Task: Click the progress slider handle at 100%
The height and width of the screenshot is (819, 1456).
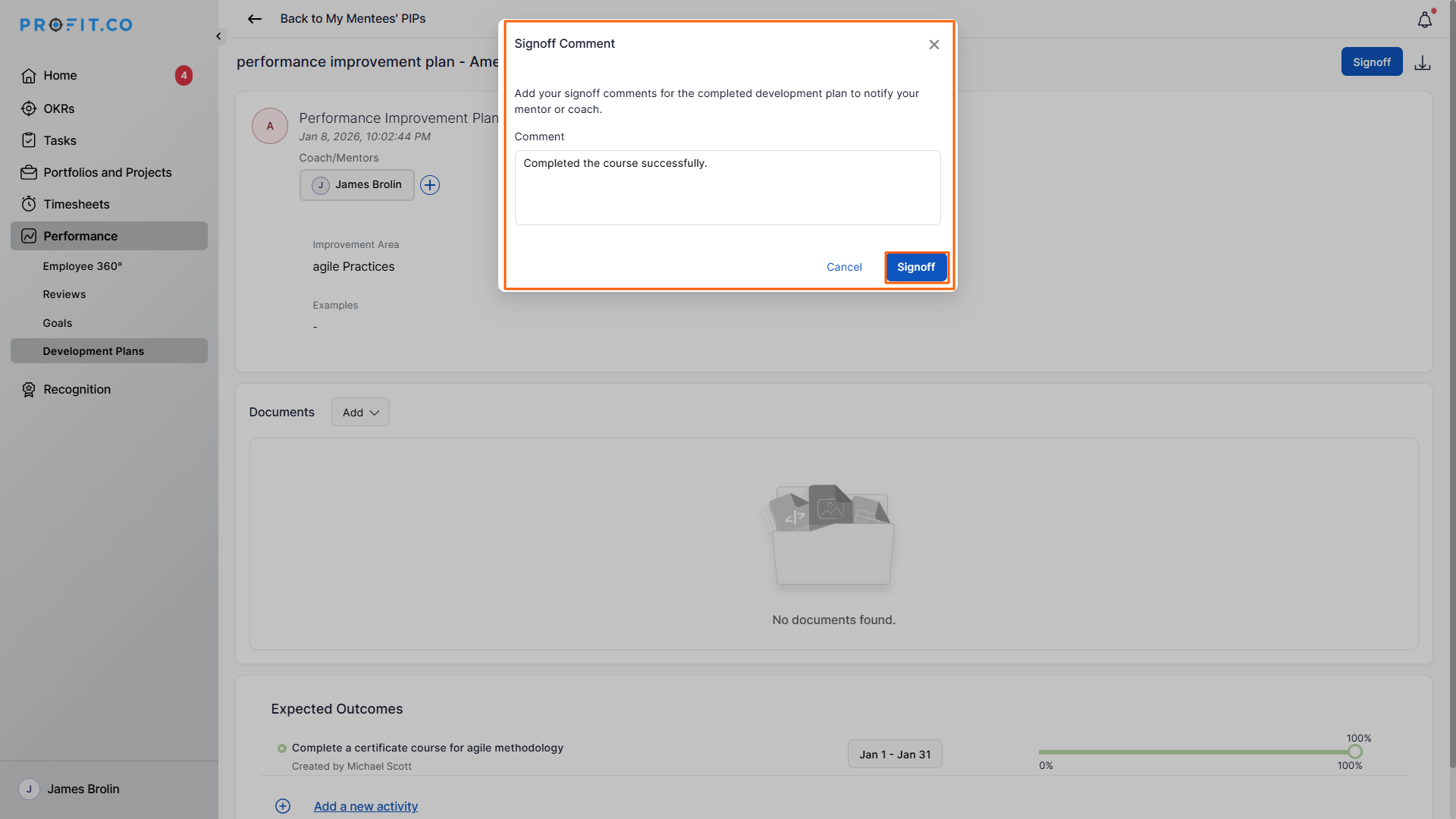Action: point(1355,752)
